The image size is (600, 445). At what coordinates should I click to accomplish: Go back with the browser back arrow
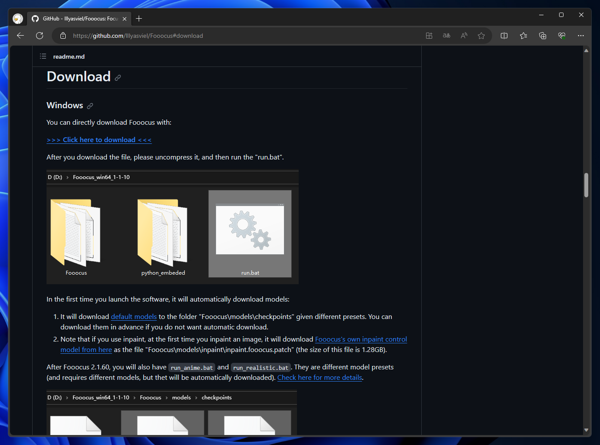click(x=20, y=36)
